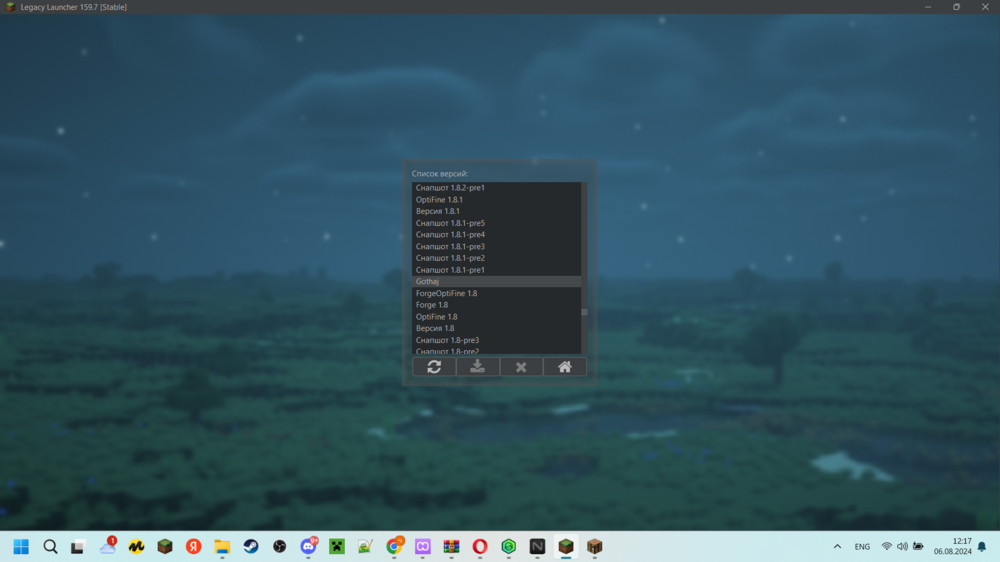Click the version list scrollbar thumb

click(x=584, y=313)
